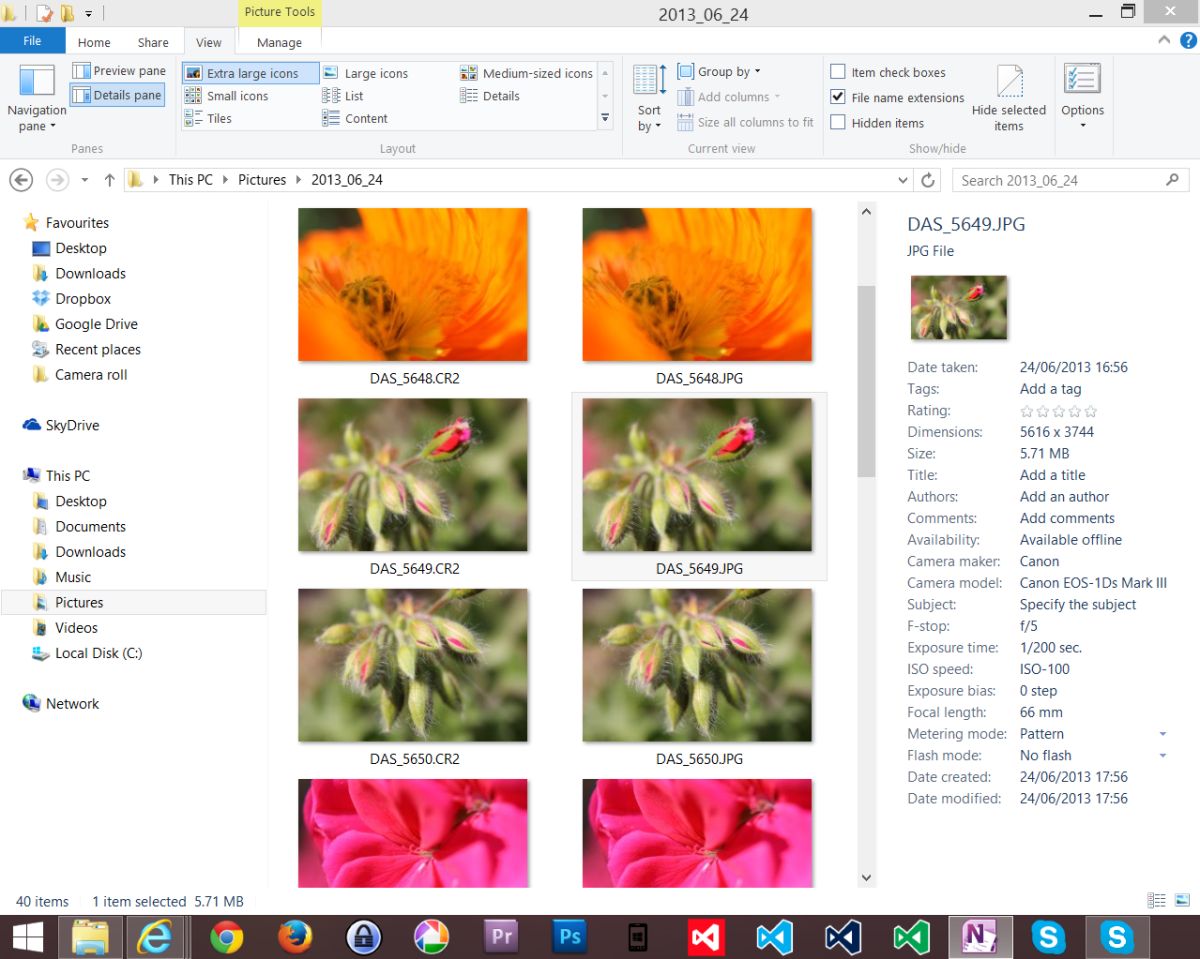Select the View ribbon tab

click(x=209, y=42)
